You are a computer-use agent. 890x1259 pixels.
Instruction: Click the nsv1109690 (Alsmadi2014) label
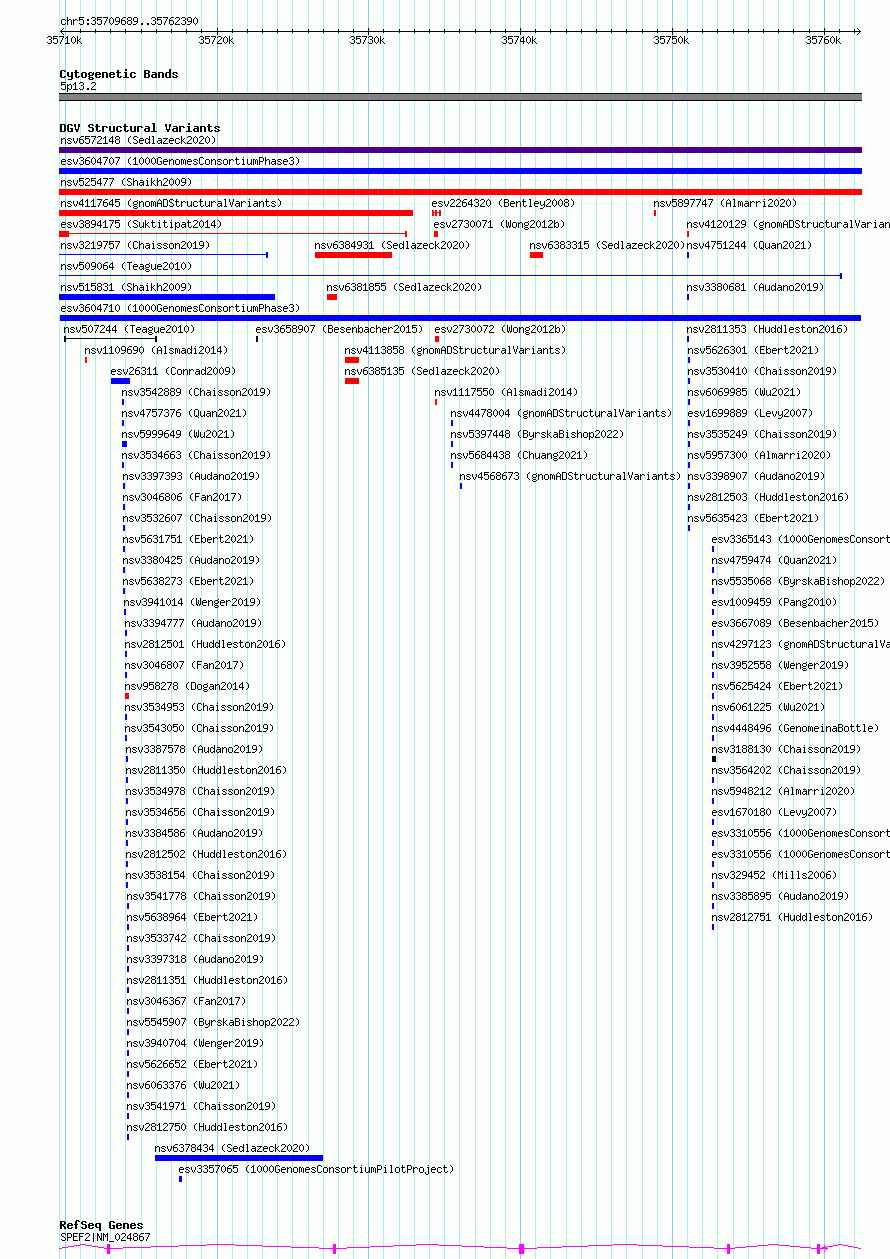[156, 350]
